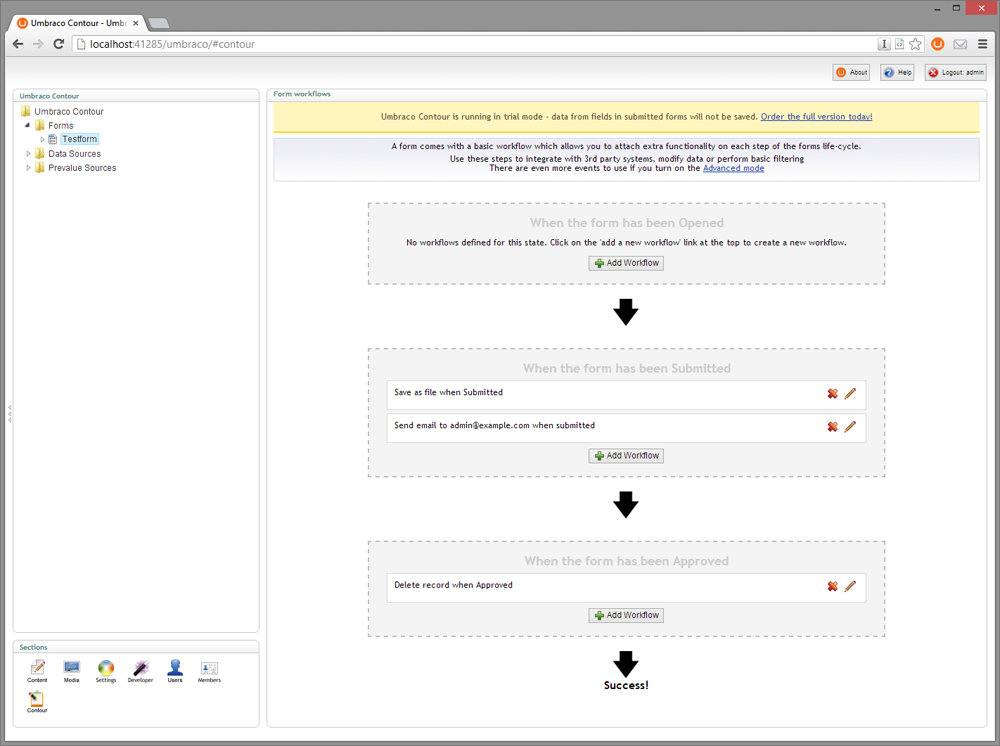
Task: Open the Chrome hamburger menu
Action: (982, 44)
